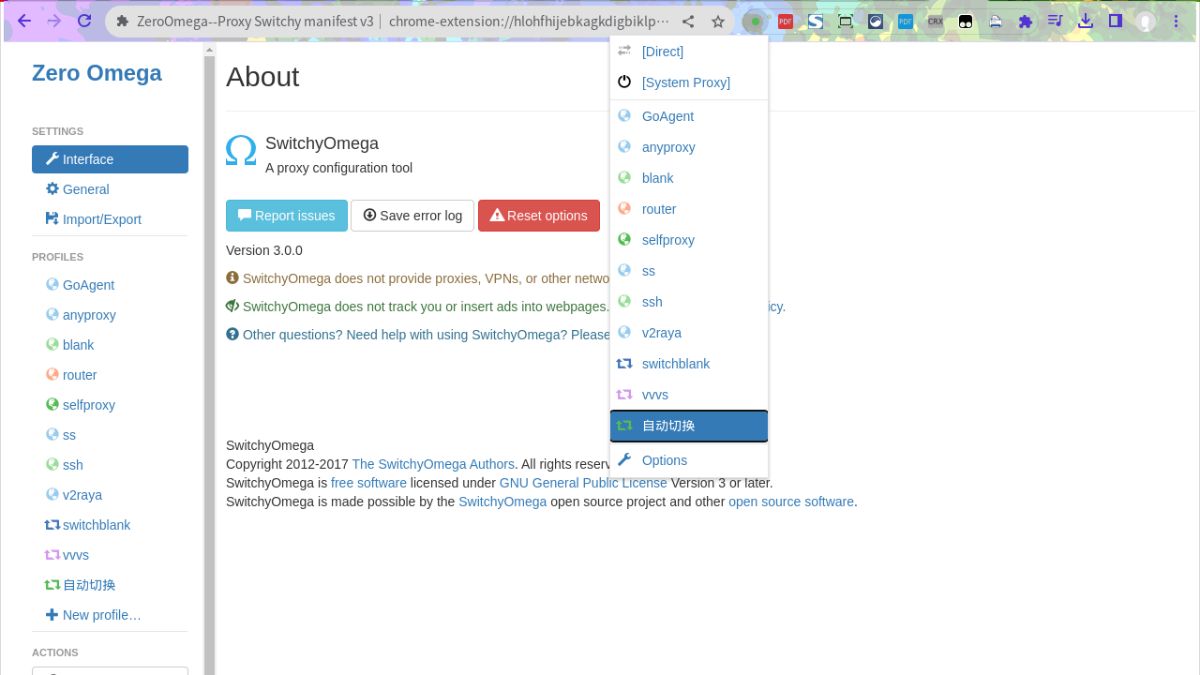Open the media controls music icon
Viewport: 1200px width, 675px height.
click(x=1055, y=21)
